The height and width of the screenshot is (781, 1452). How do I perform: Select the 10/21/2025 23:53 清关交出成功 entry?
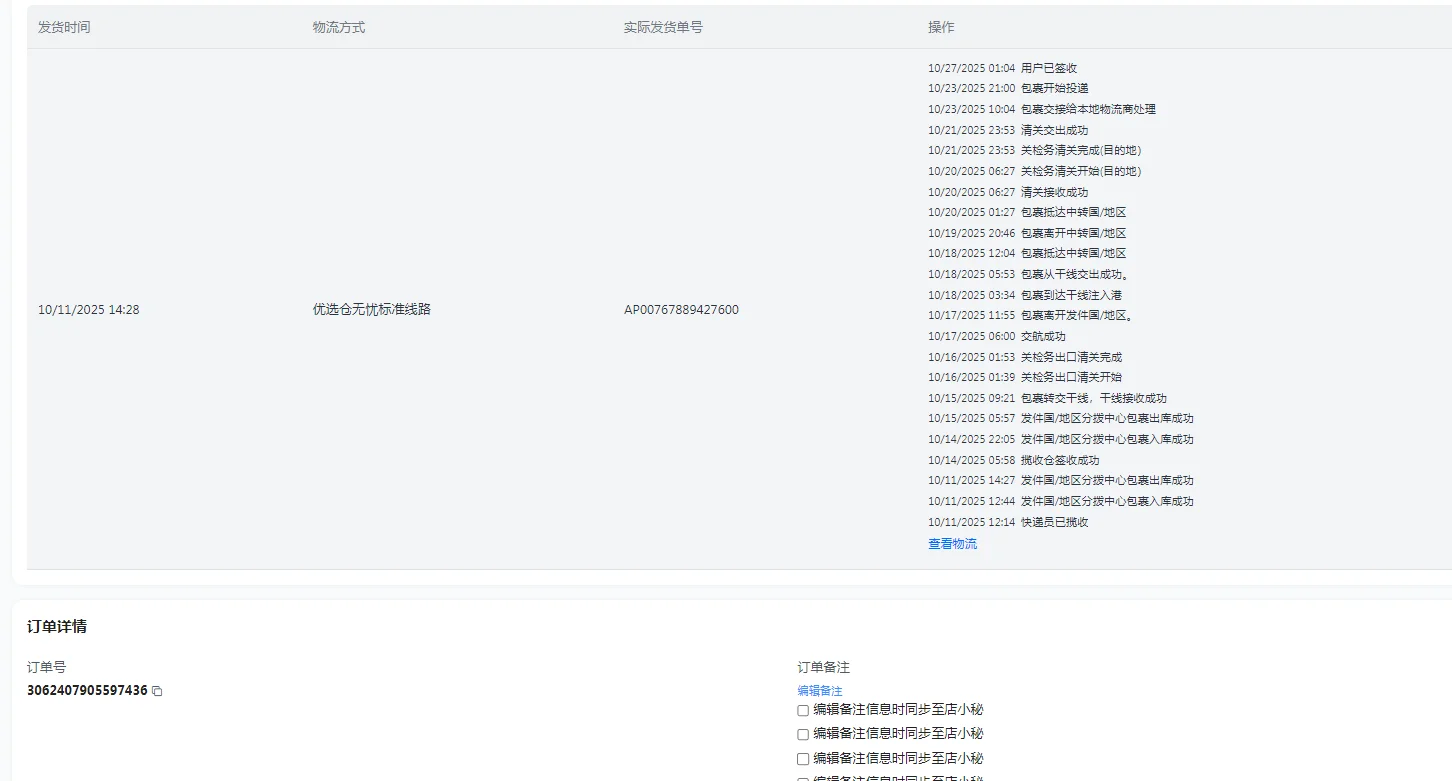tap(1008, 130)
